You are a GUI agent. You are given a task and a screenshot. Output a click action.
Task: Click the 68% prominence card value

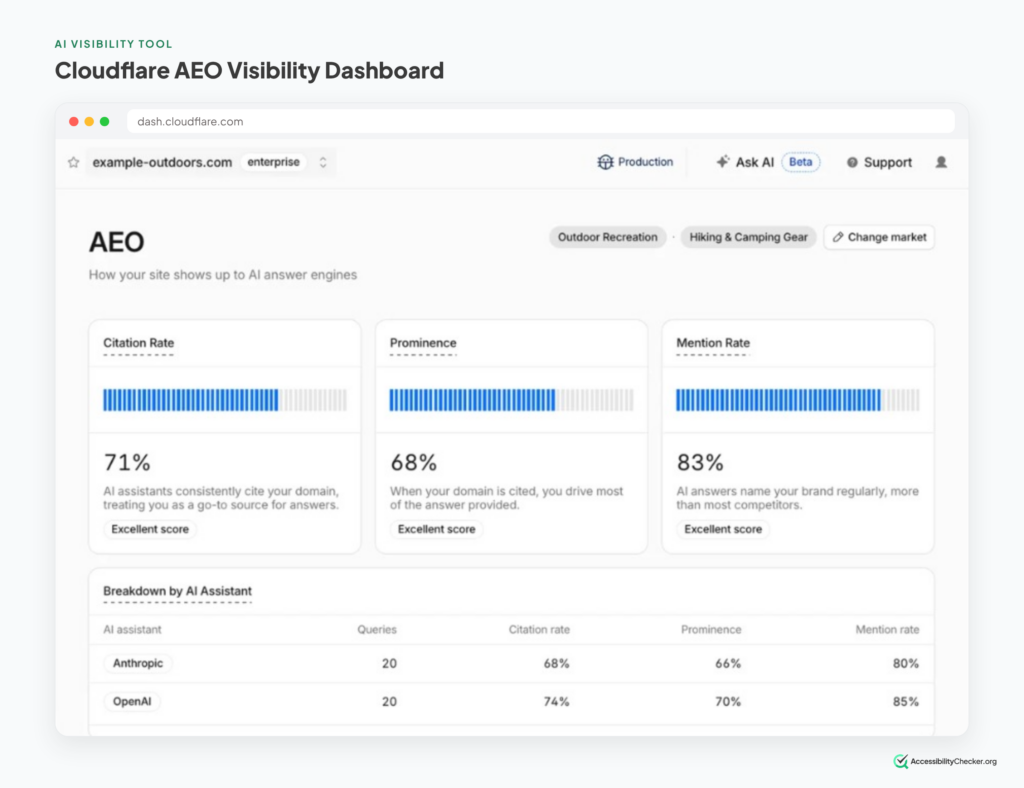(x=414, y=462)
